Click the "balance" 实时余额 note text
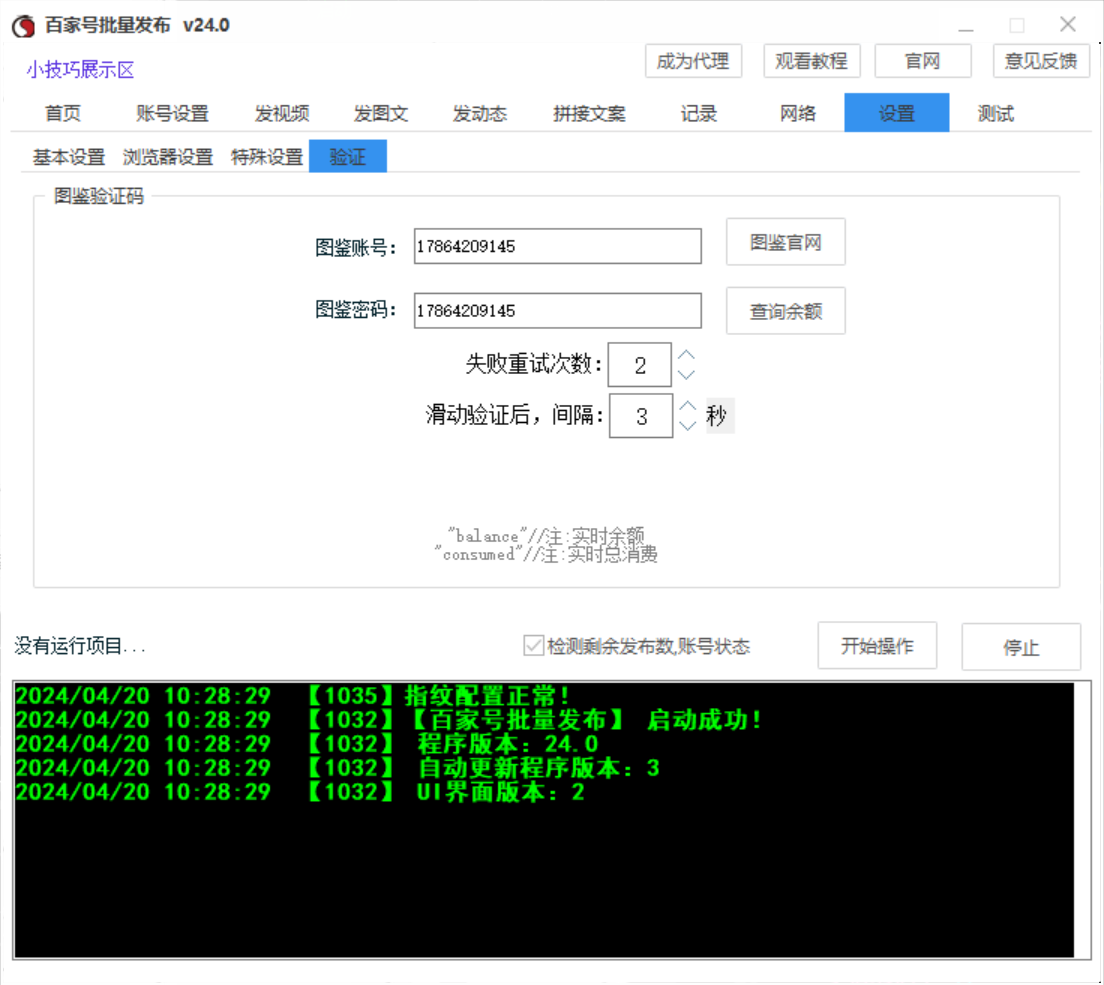This screenshot has width=1104, height=985. [546, 536]
